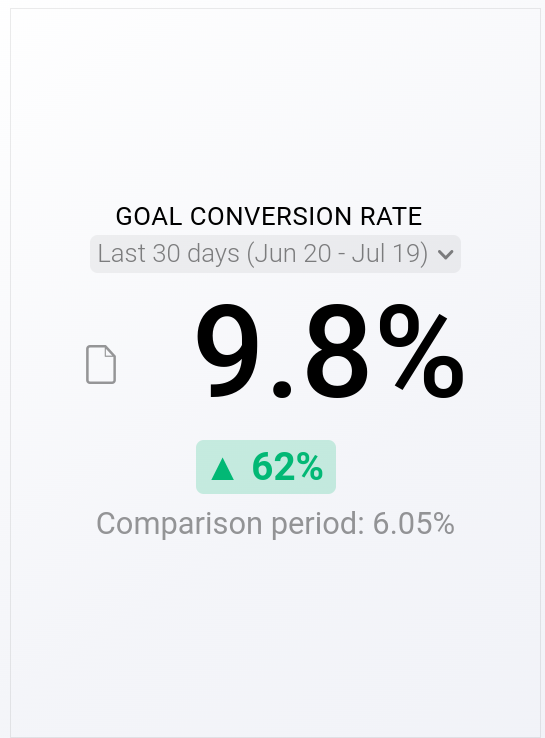
Task: Click the word 'Comparison' below the badge
Action: 179,524
